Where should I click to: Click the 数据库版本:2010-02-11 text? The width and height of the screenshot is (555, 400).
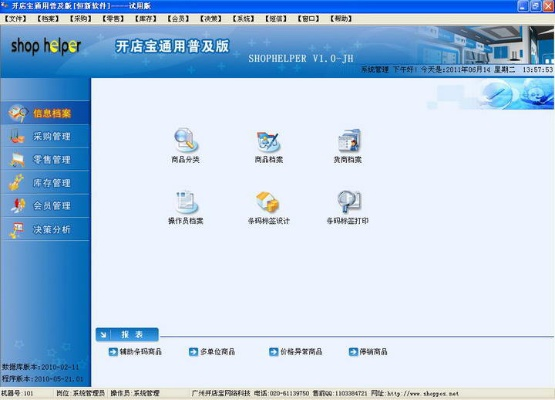click(x=40, y=367)
